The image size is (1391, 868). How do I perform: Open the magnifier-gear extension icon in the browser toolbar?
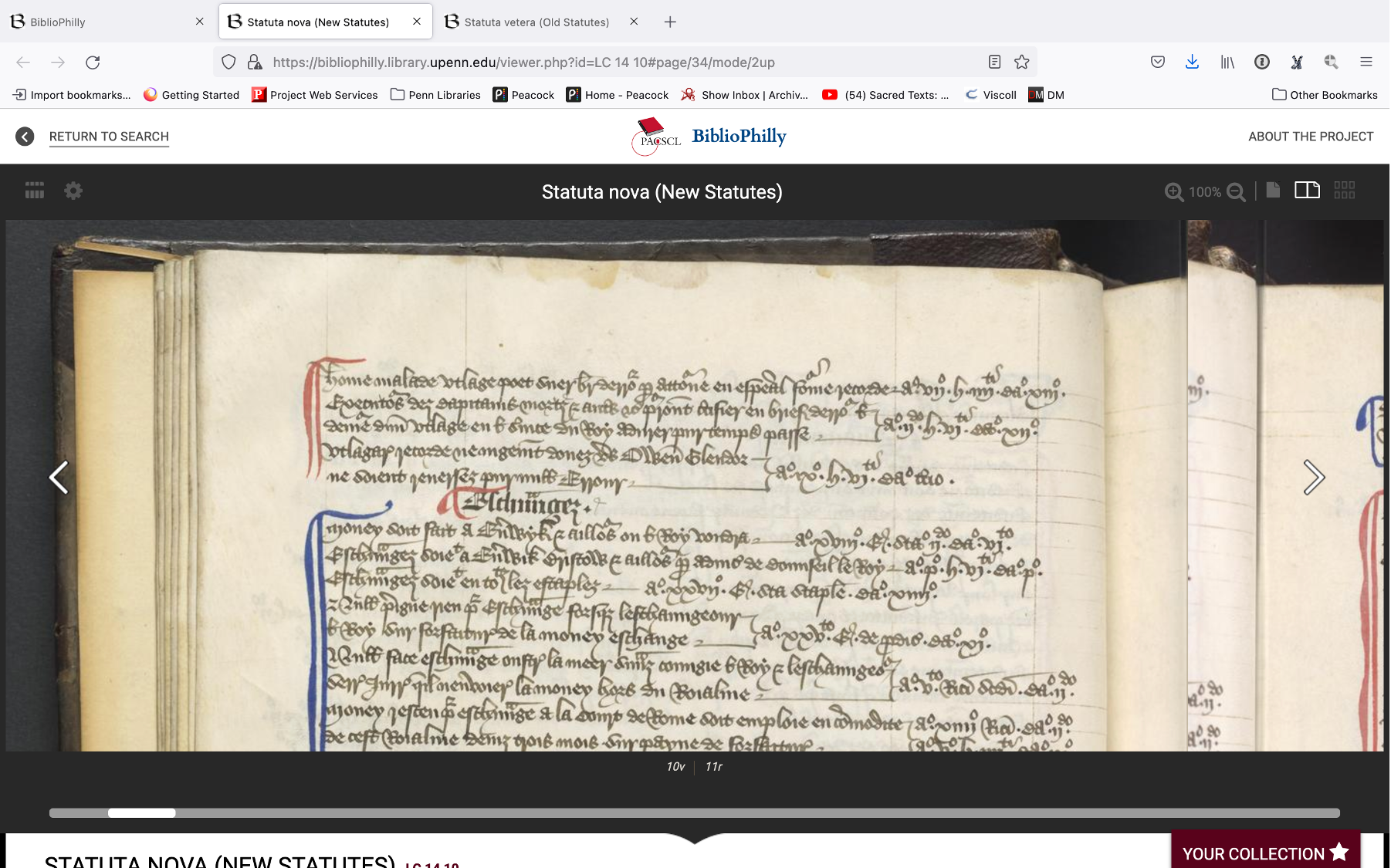[x=1332, y=62]
